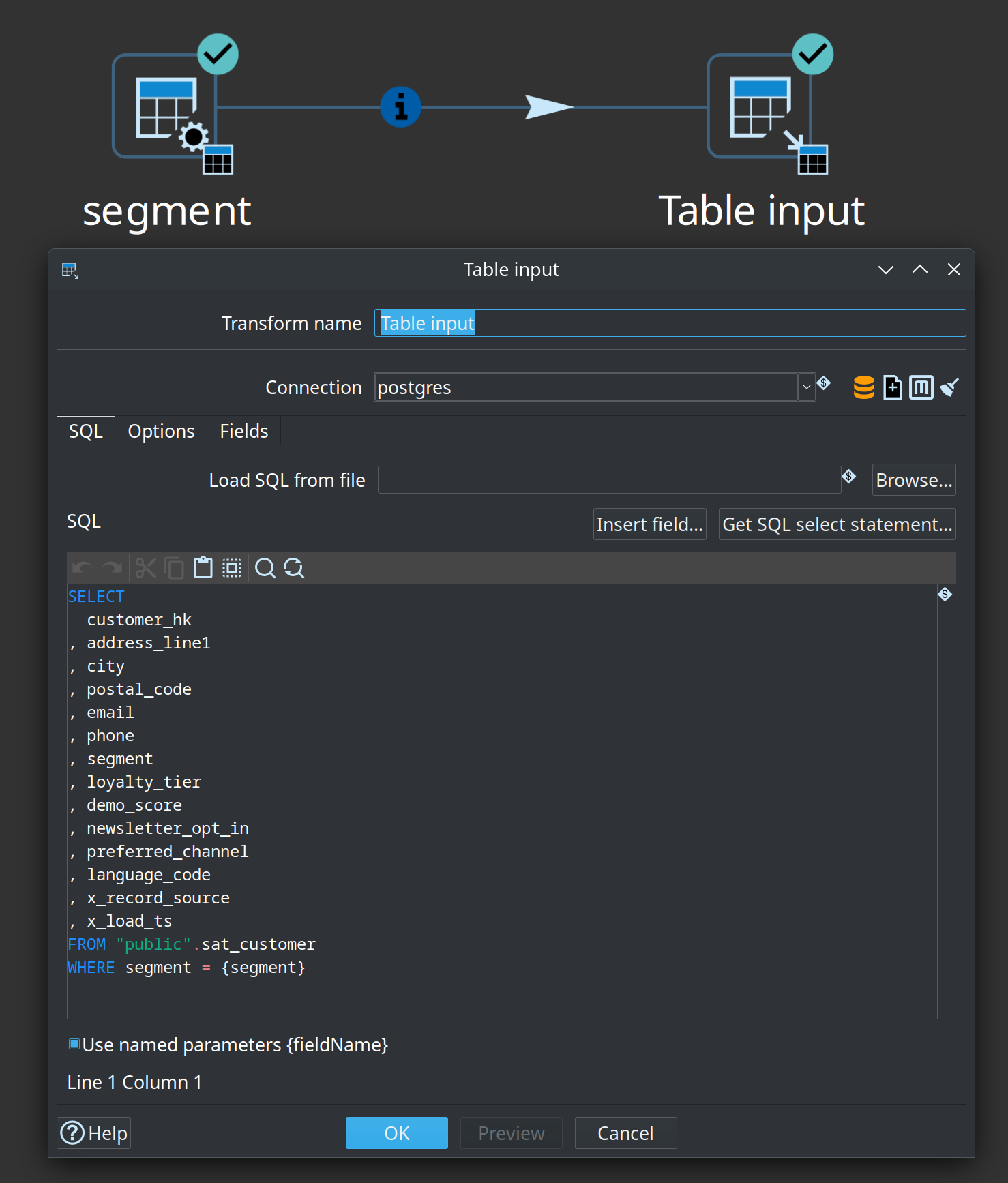Click Get SQL select statement... button
The image size is (1008, 1183).
coord(837,524)
